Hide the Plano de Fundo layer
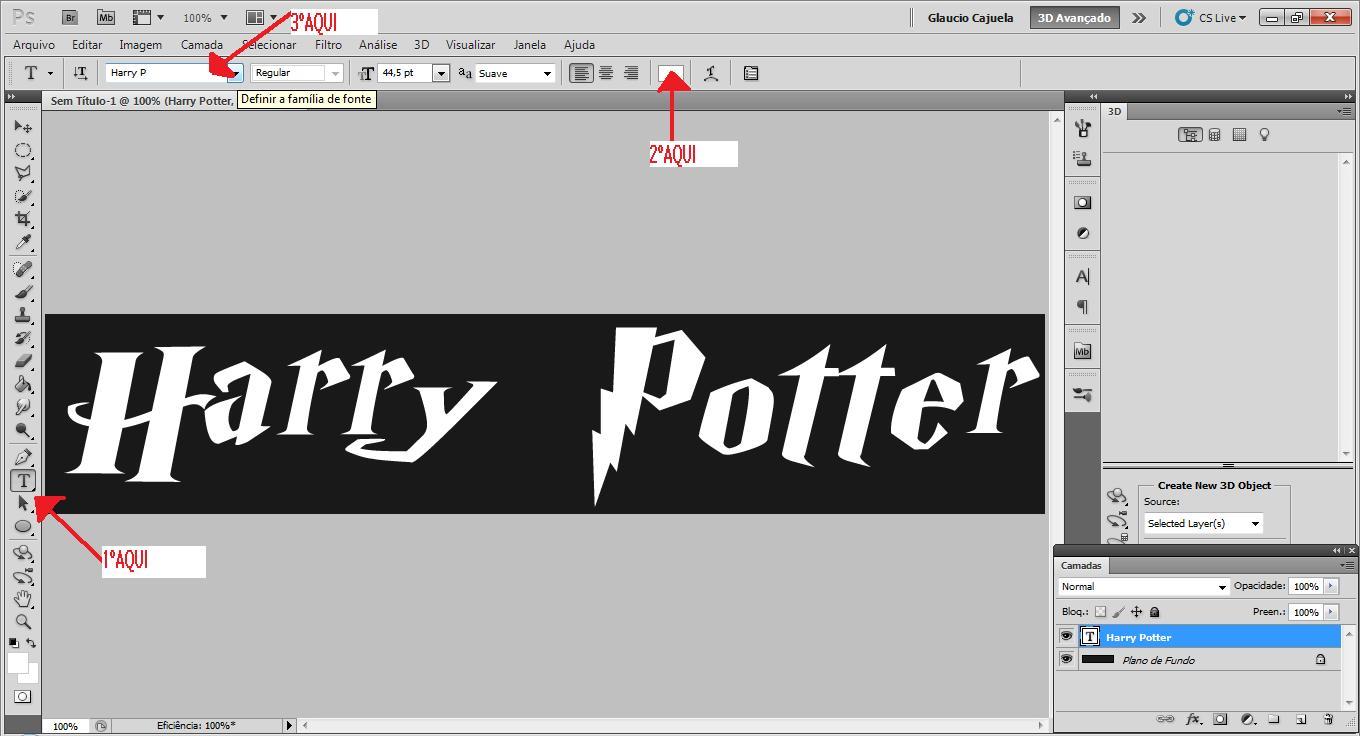 [x=1066, y=659]
